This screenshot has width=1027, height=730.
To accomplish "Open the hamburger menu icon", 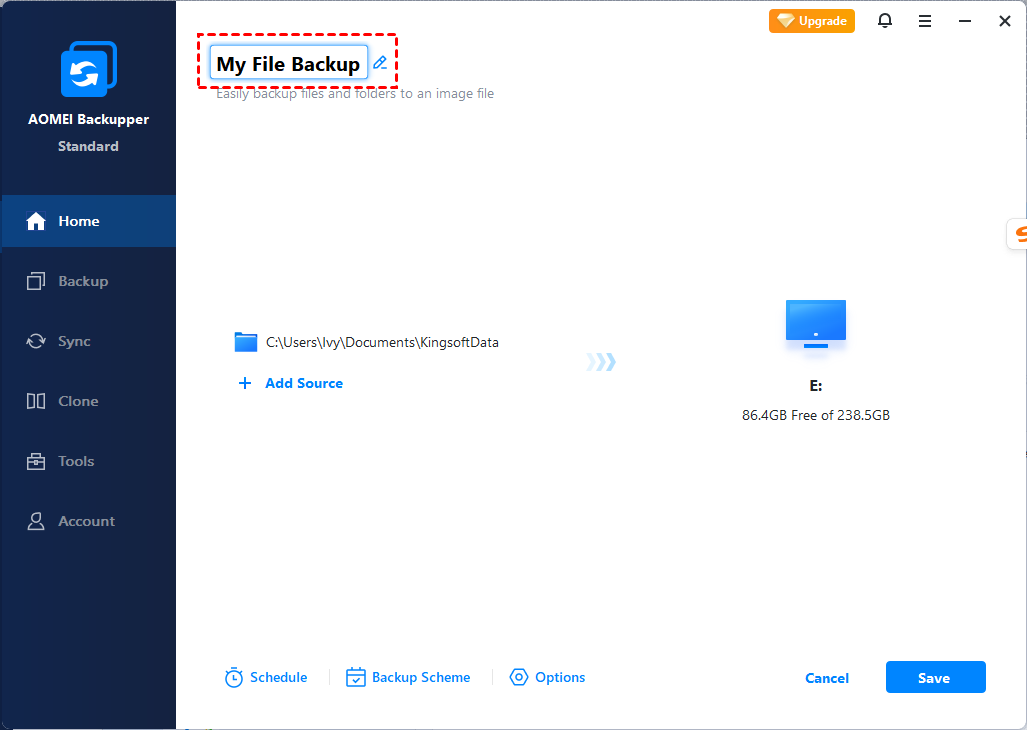I will (x=925, y=22).
